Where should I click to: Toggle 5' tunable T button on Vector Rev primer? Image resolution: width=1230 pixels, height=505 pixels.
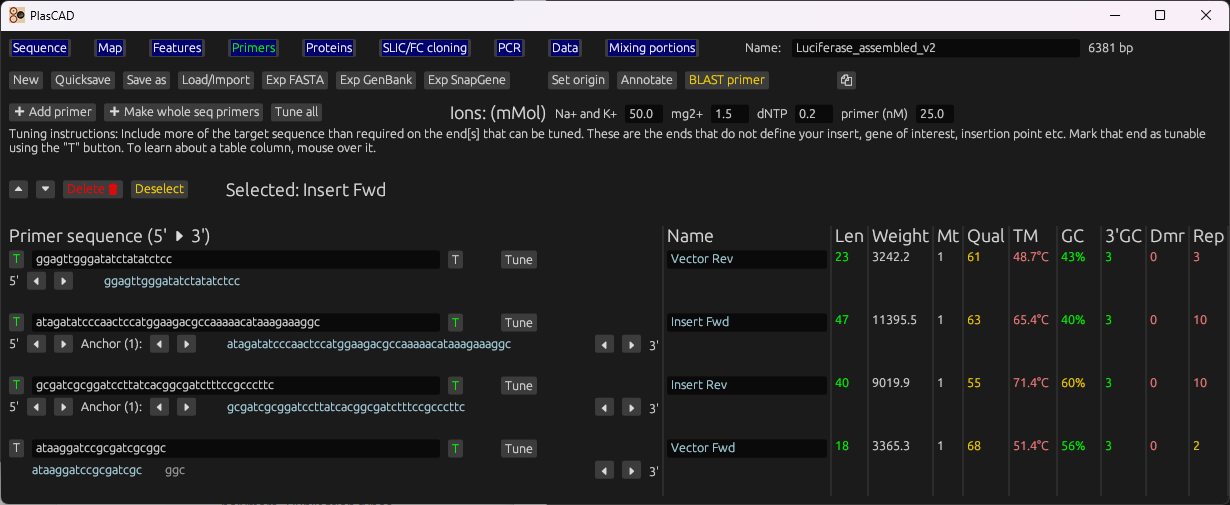tap(16, 260)
